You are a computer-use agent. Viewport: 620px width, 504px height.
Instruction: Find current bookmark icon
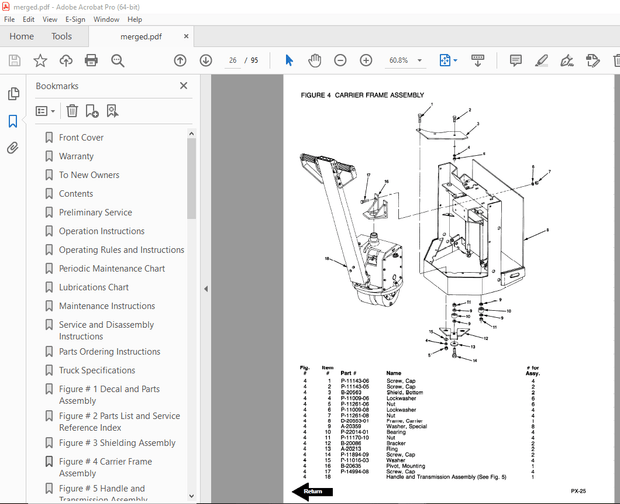click(112, 111)
